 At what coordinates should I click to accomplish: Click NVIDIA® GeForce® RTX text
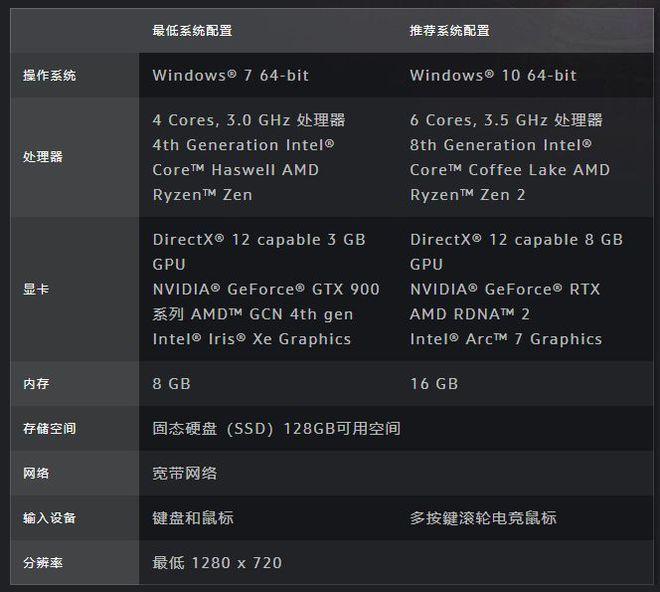tap(505, 289)
